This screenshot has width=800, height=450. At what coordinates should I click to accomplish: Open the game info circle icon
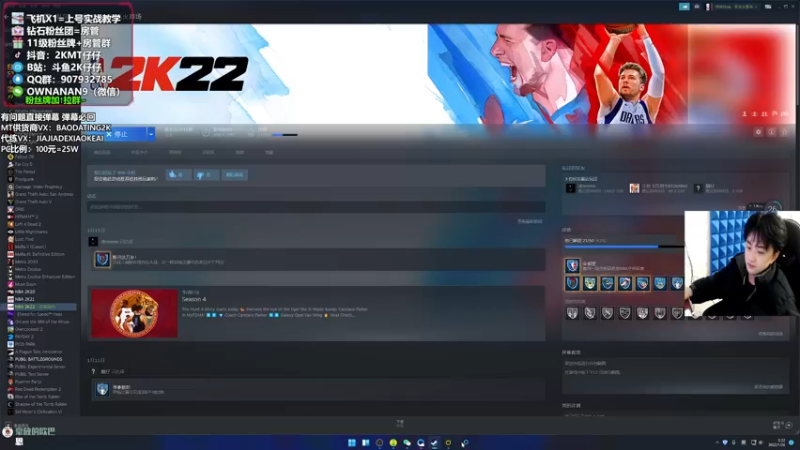[x=771, y=132]
